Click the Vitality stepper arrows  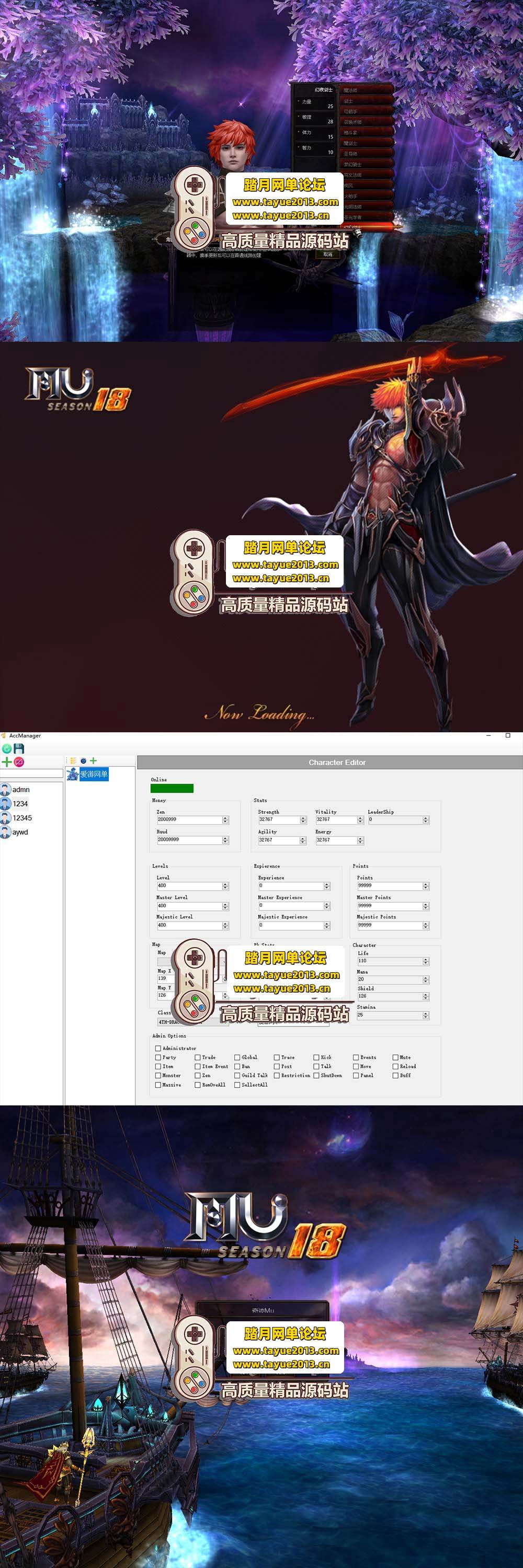360,820
